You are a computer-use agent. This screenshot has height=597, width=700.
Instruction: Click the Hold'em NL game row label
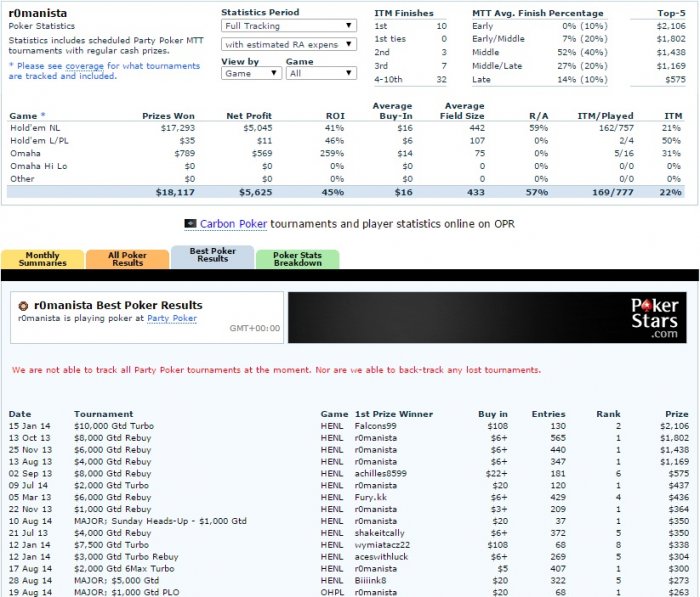pos(35,128)
